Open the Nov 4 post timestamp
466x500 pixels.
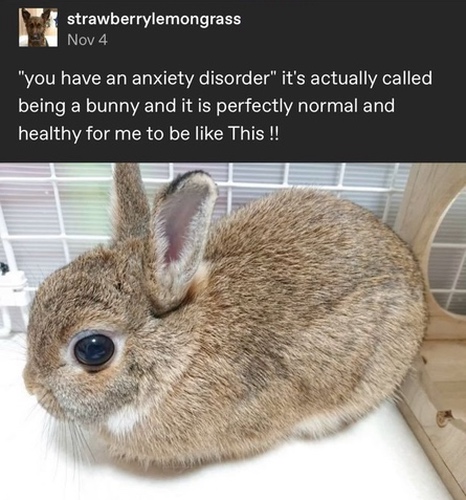tap(87, 40)
